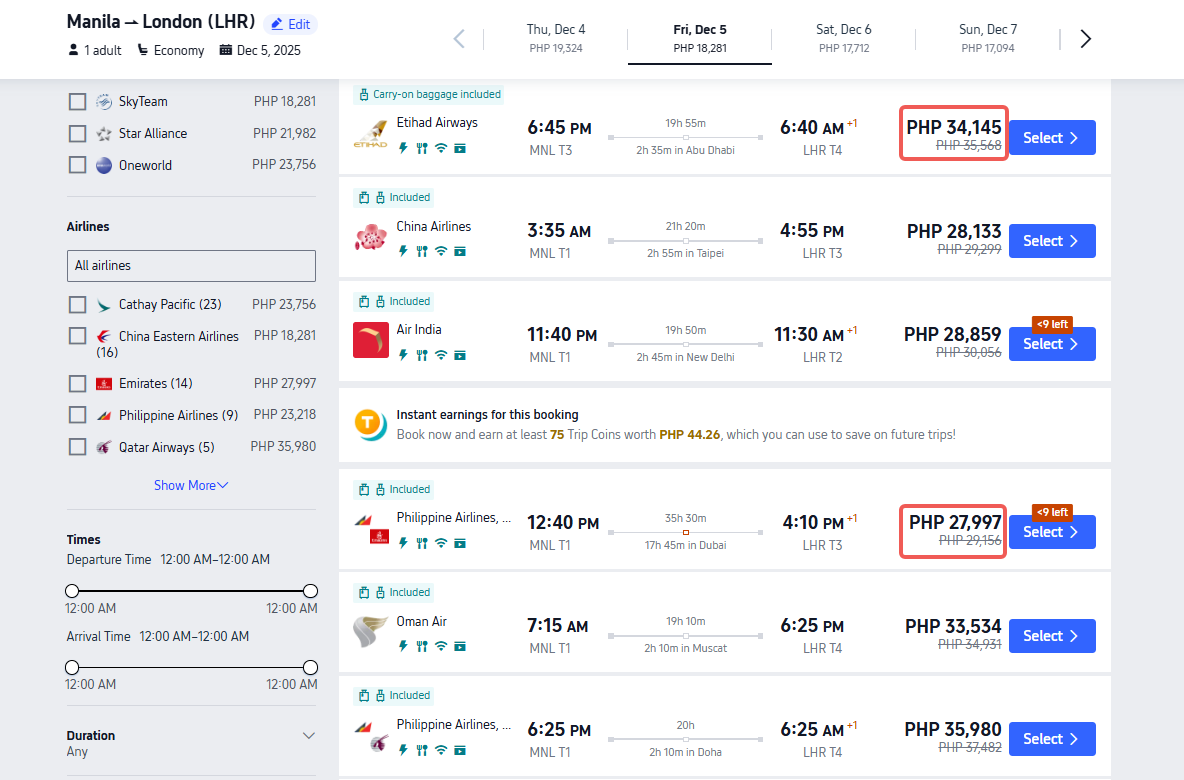Collapse the Duration filter section
Screen dimensions: 1184x780
[308, 736]
